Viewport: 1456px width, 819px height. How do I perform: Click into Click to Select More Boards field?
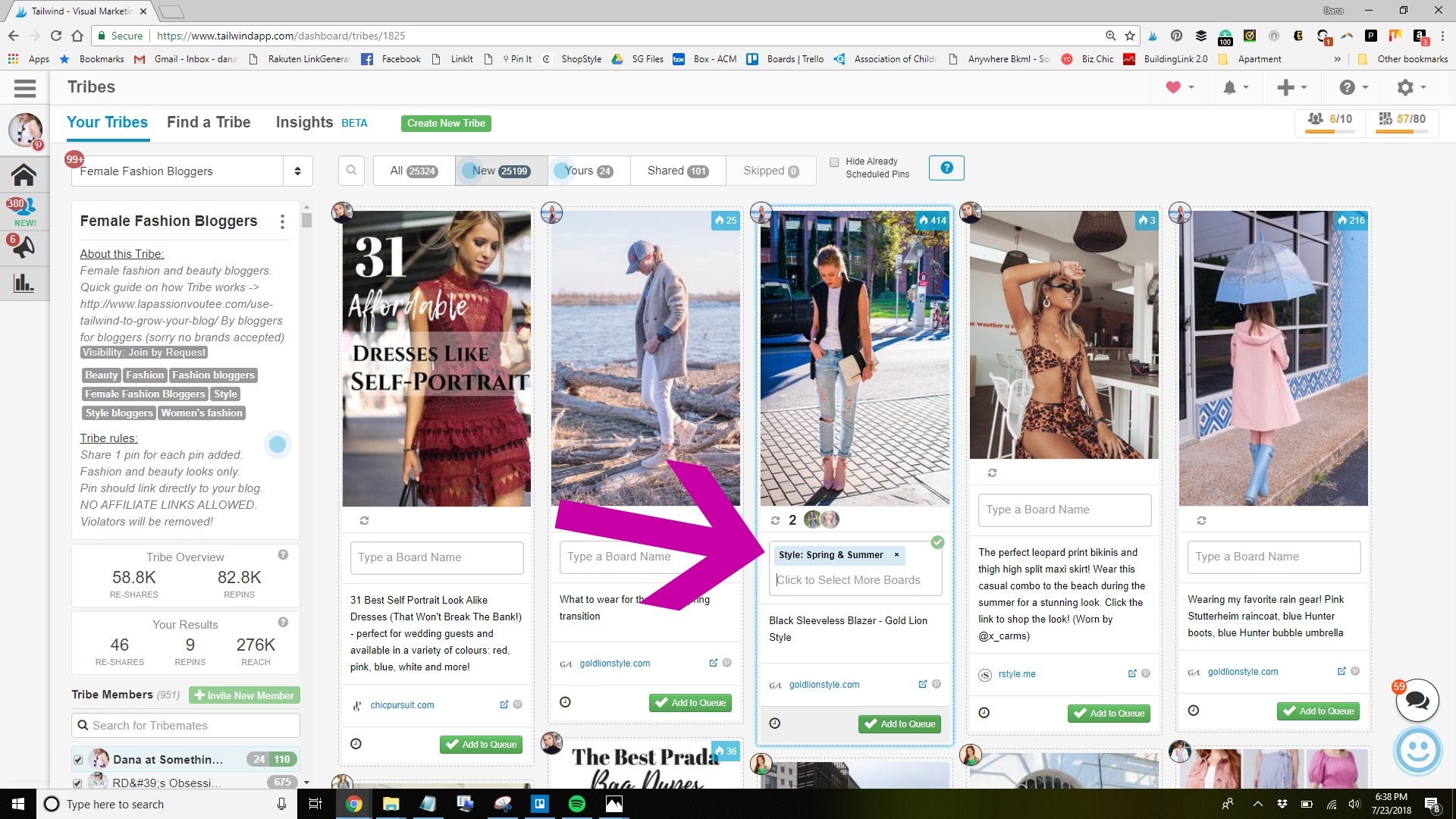pos(848,580)
